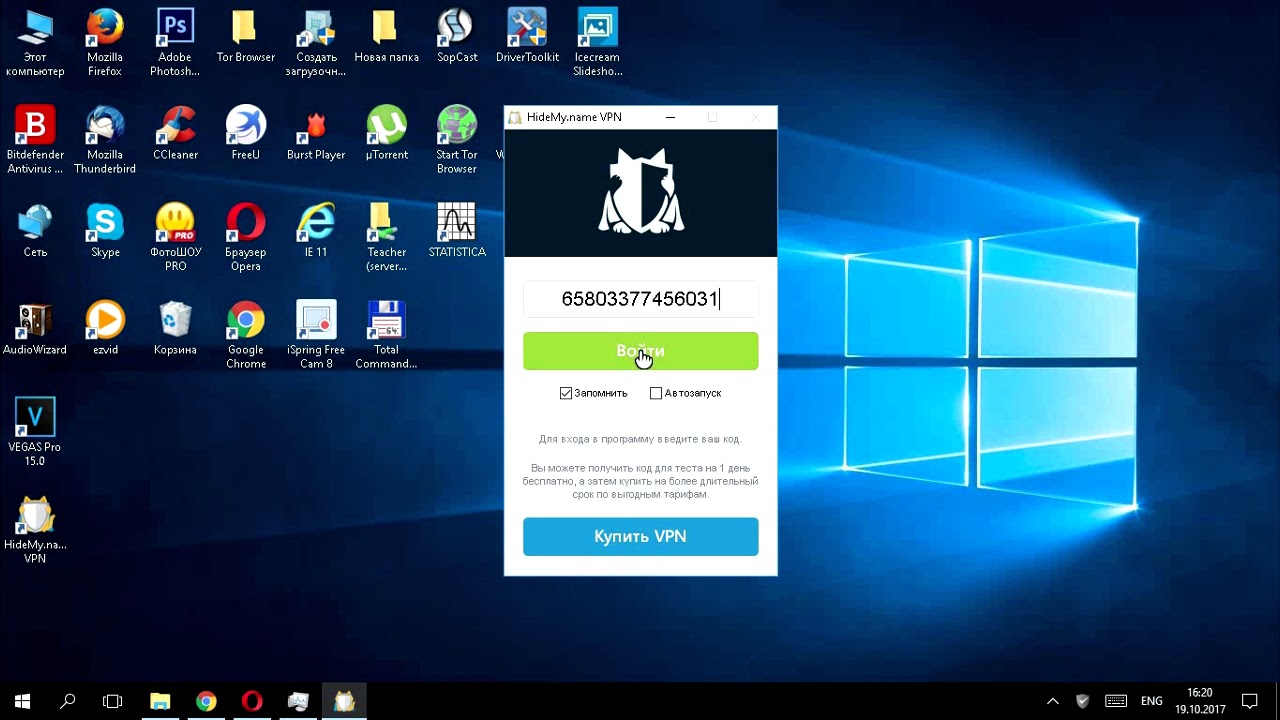This screenshot has width=1280, height=720.
Task: Minimize the HideMy.name VPN window
Action: 670,117
